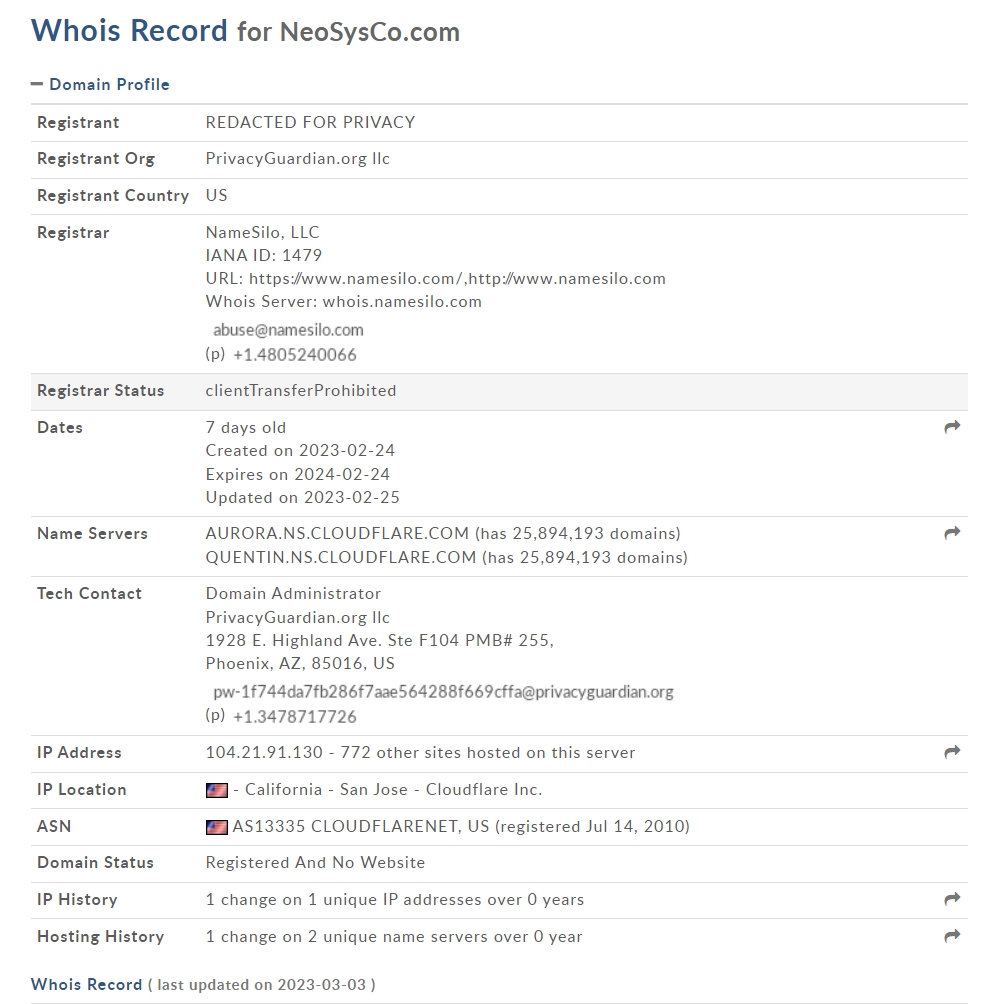Collapse the Domain Profile section

(x=37, y=84)
